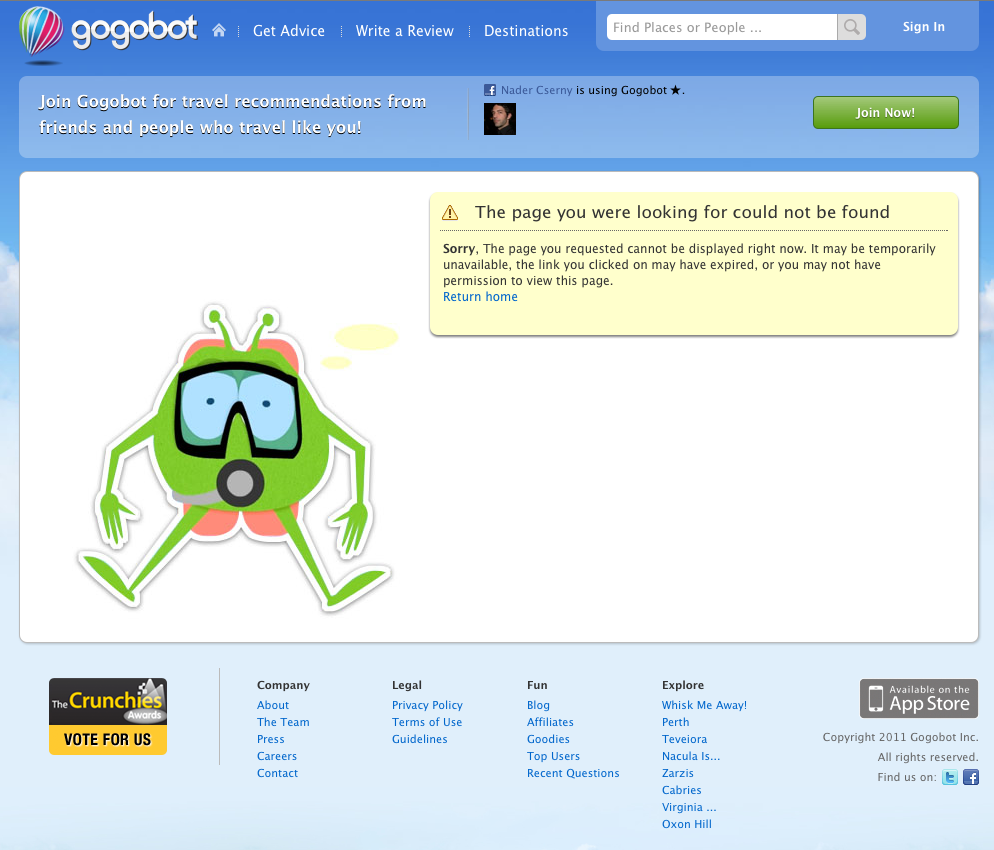The image size is (994, 850).
Task: Open the Facebook icon in footer
Action: coord(971,777)
